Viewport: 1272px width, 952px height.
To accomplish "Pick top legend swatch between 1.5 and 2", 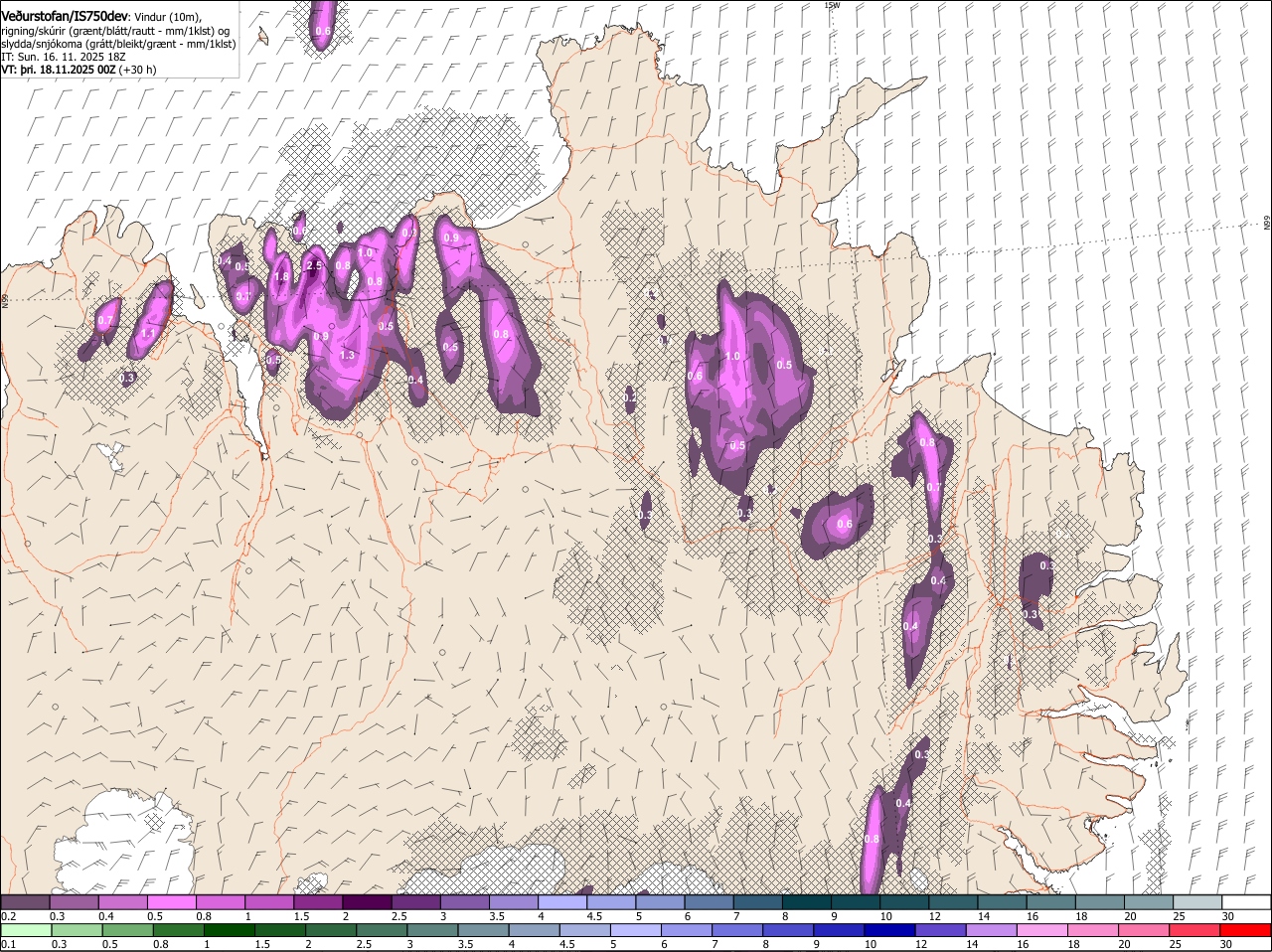I will pyautogui.click(x=318, y=902).
